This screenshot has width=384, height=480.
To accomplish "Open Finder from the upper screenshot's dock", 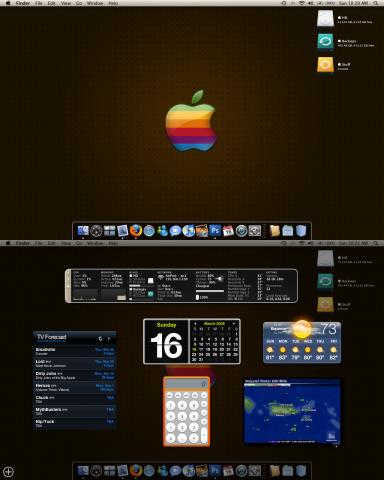I will (83, 231).
